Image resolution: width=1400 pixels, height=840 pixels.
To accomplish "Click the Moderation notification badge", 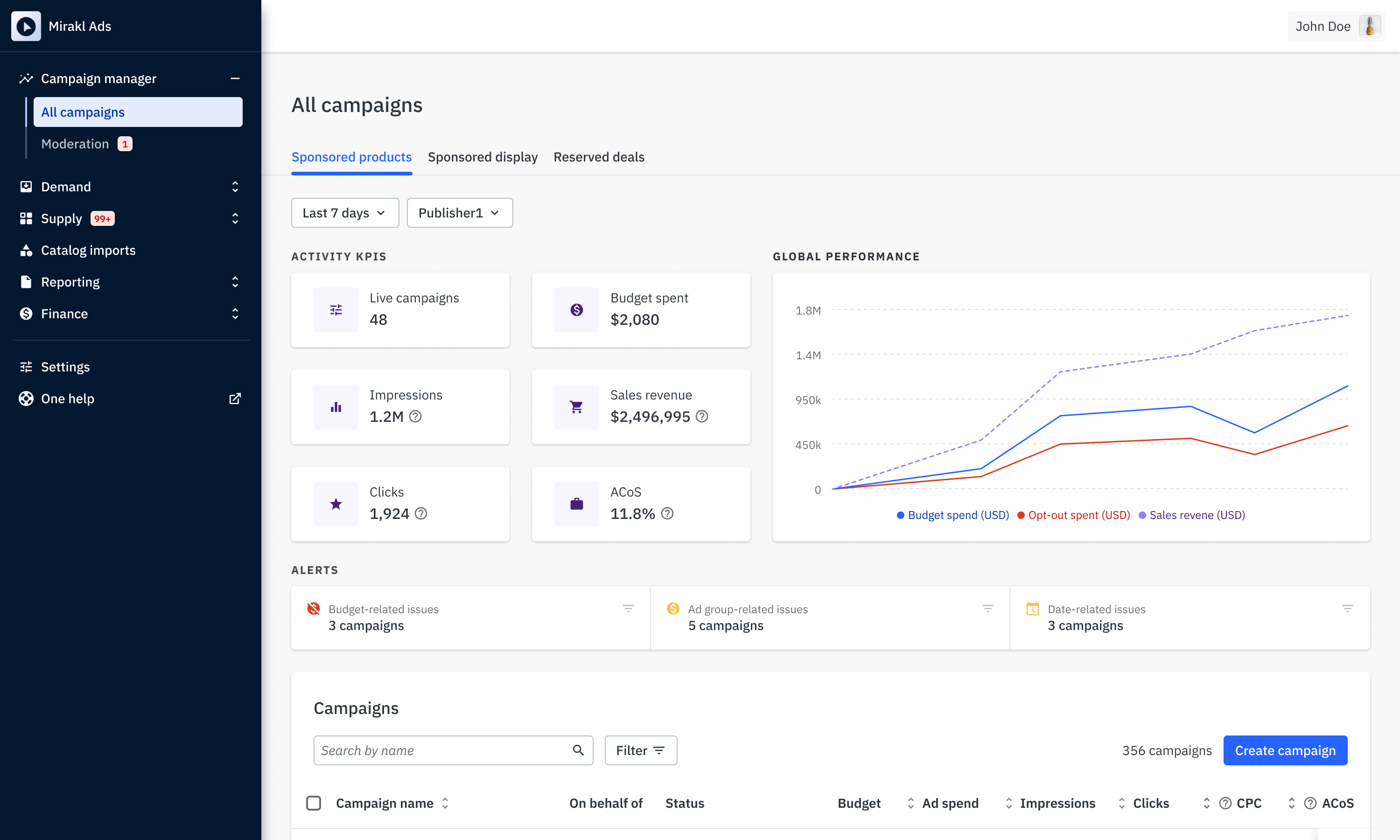I will pyautogui.click(x=125, y=144).
